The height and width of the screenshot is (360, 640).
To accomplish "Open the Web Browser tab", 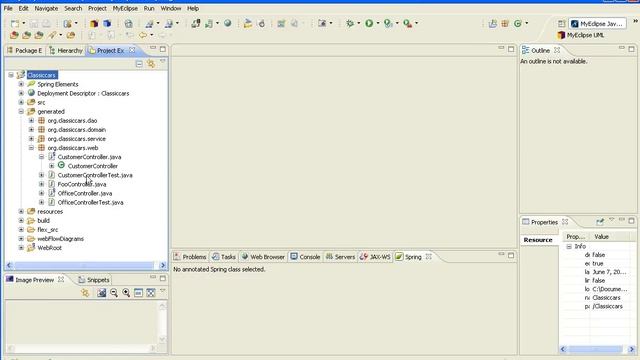I will tap(263, 257).
